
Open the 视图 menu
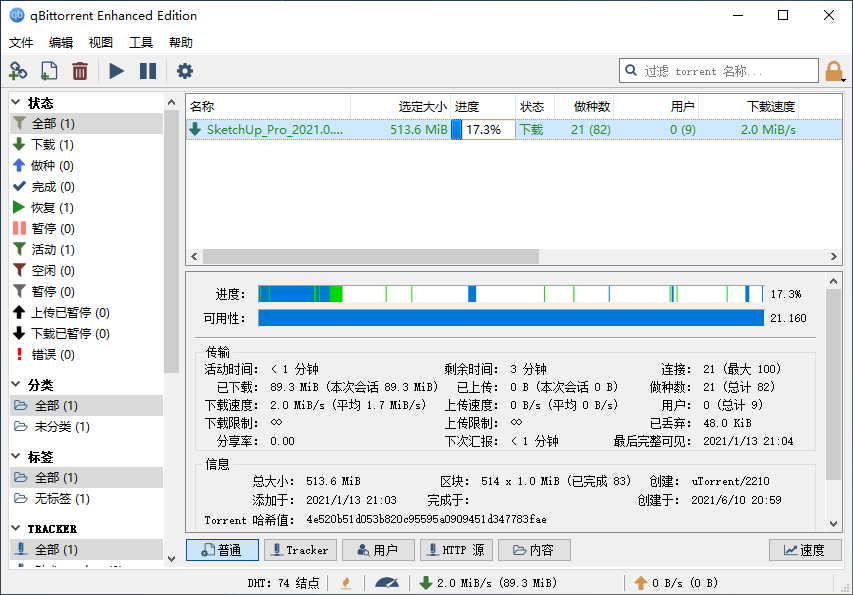101,42
